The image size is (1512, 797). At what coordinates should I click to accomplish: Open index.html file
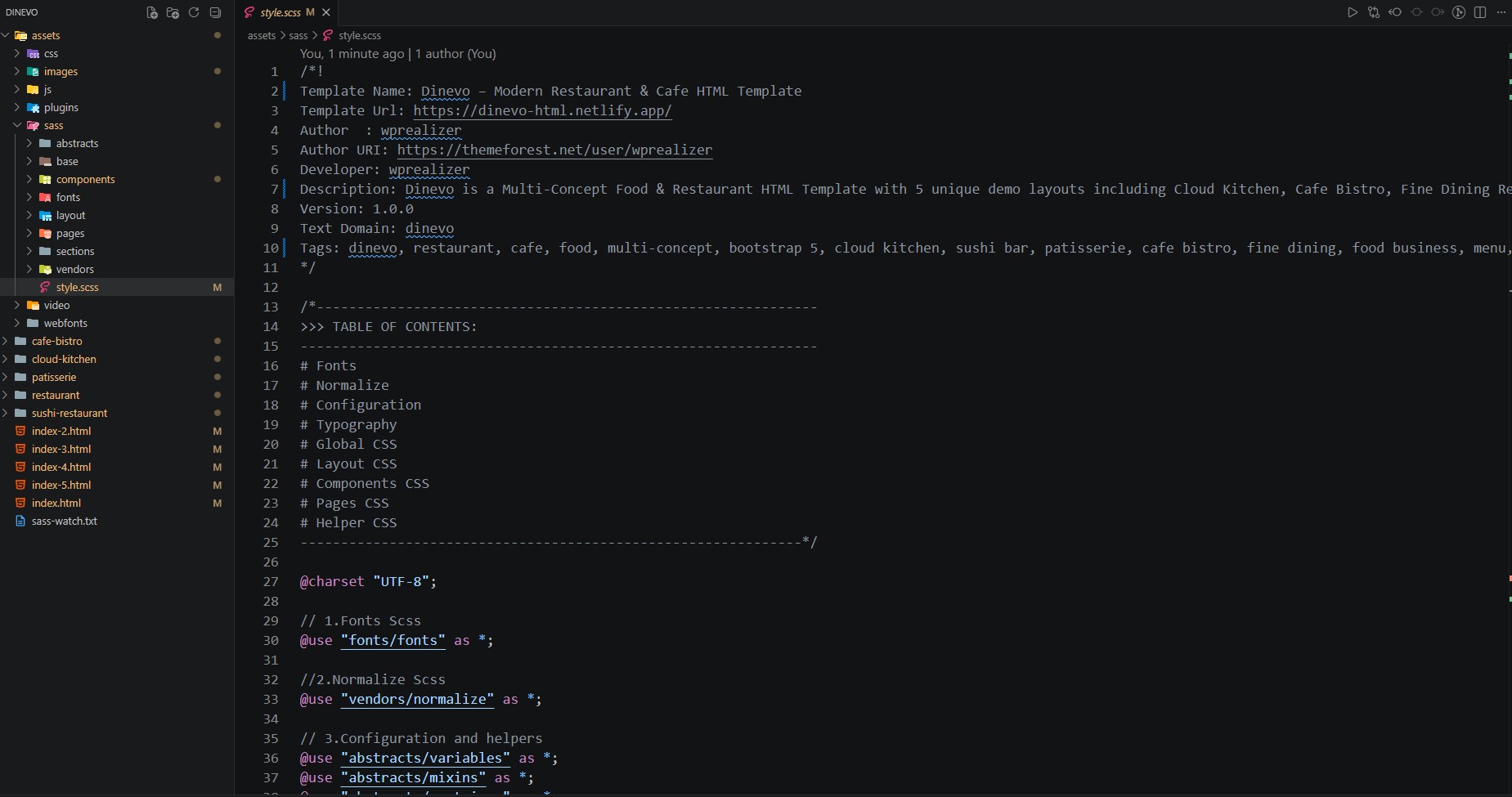(x=117, y=503)
